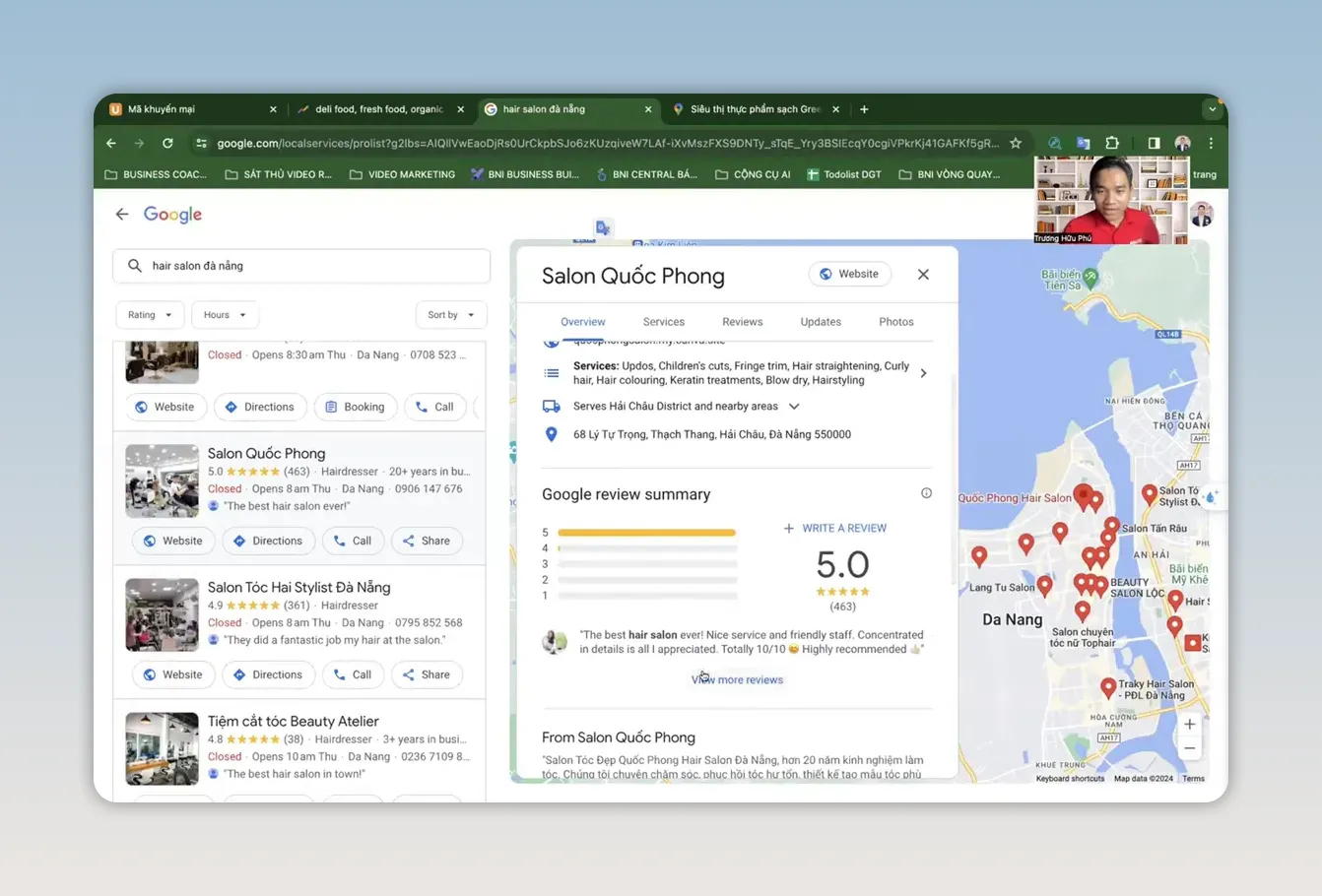This screenshot has width=1322, height=896.
Task: Open Rating filter dropdown
Action: click(150, 315)
